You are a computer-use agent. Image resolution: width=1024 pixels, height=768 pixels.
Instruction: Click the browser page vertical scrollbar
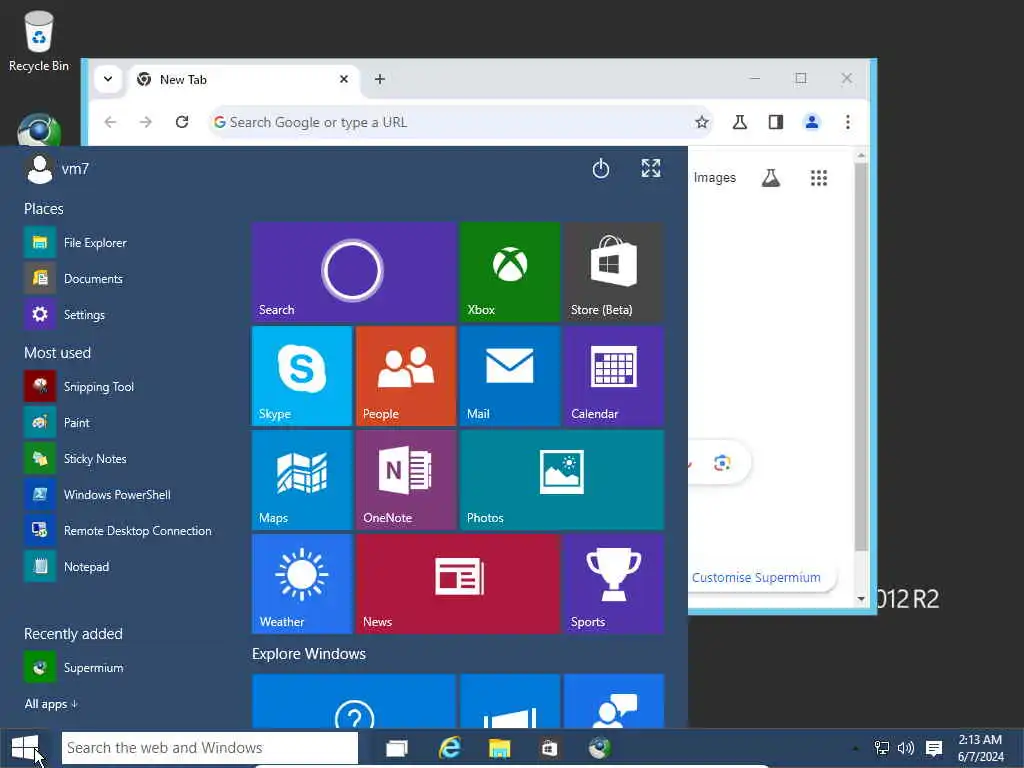(861, 356)
